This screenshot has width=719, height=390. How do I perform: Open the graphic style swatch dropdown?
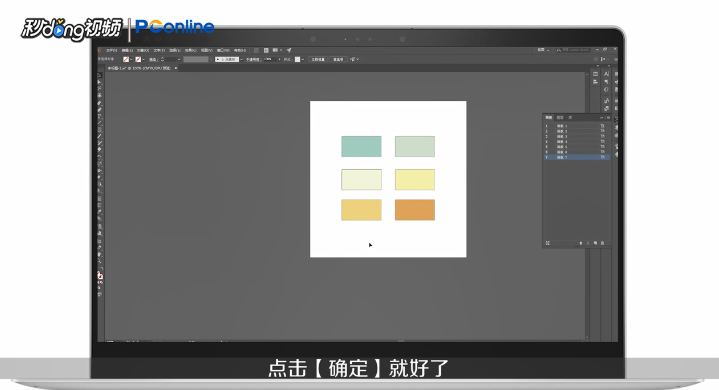pos(303,59)
